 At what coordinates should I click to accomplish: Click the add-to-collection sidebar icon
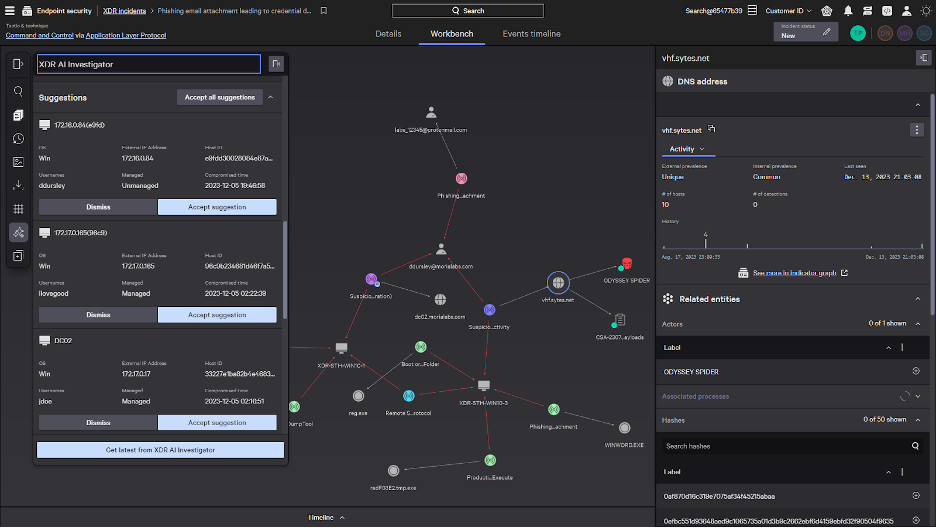click(x=18, y=256)
